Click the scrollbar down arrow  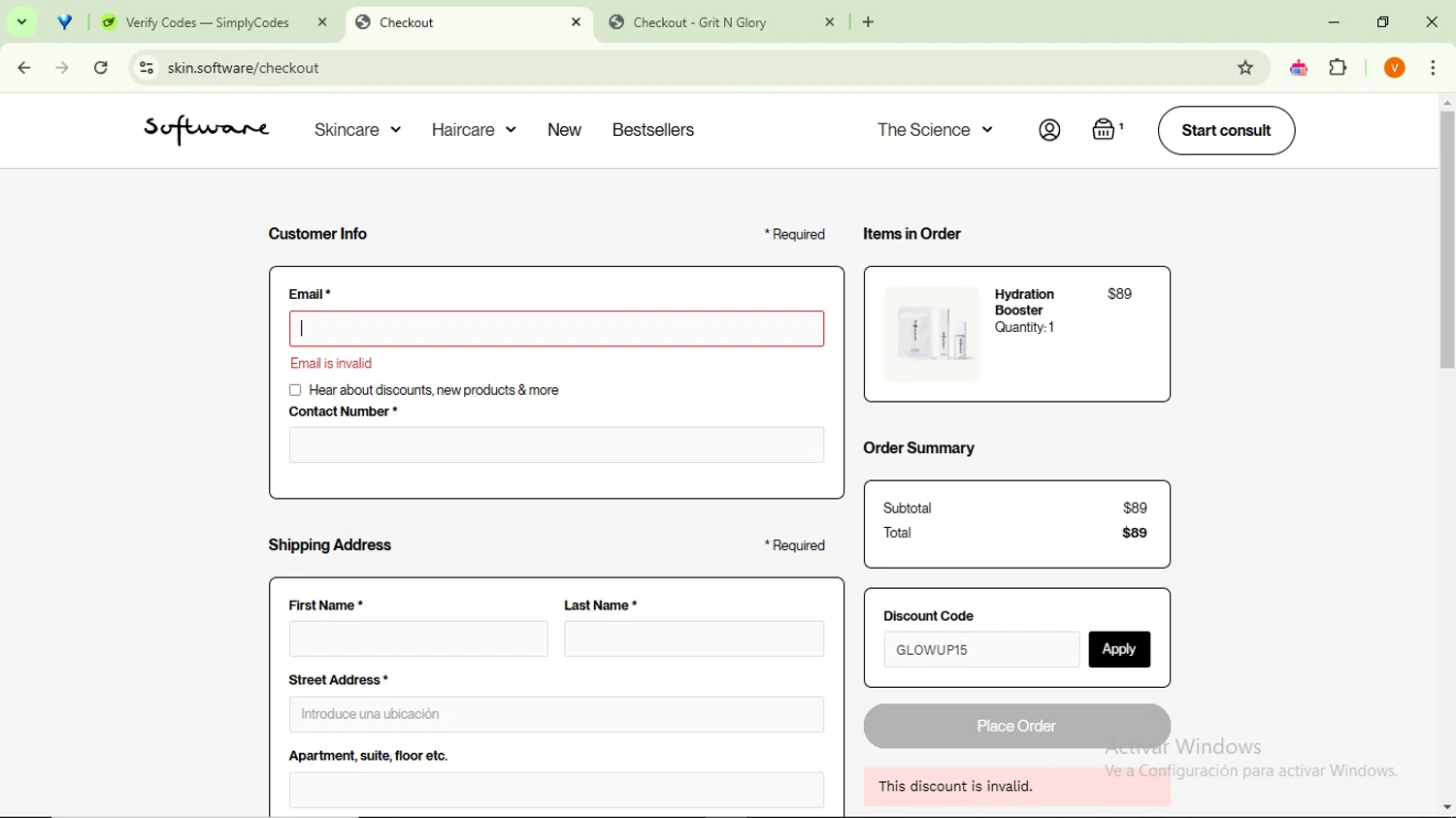point(1447,807)
